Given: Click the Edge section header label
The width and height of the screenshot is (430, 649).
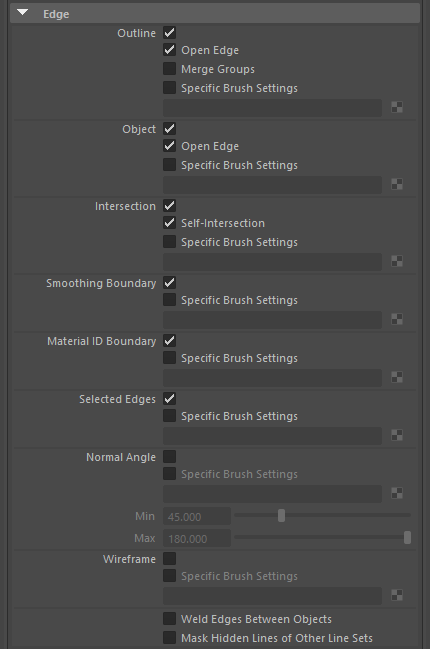Looking at the screenshot, I should tap(56, 14).
